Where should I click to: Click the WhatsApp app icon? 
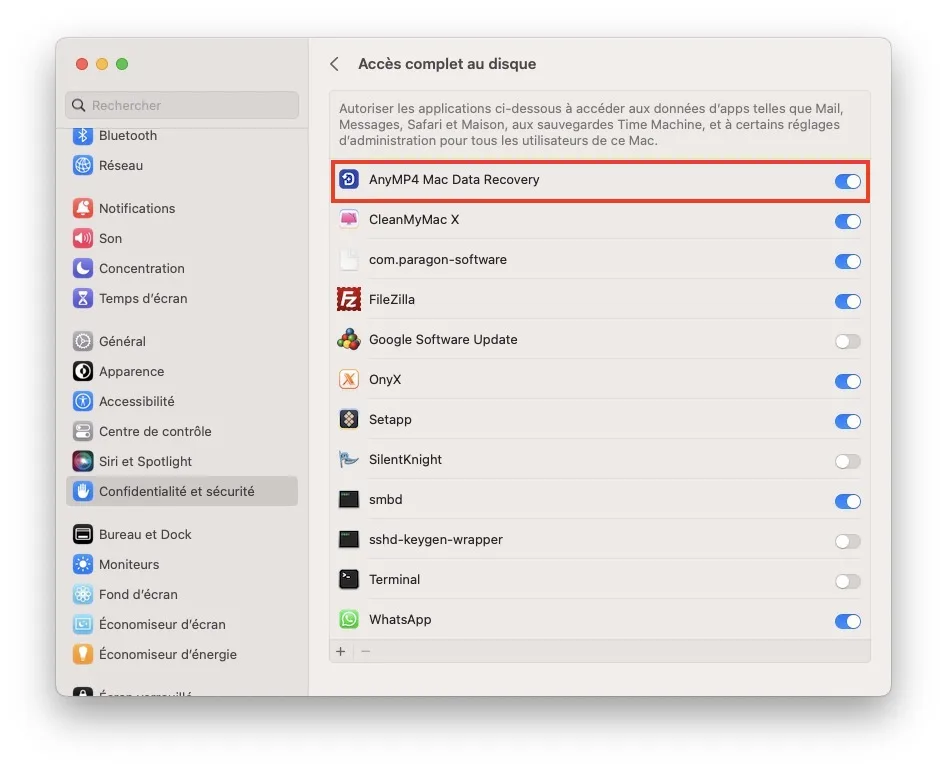click(x=348, y=620)
